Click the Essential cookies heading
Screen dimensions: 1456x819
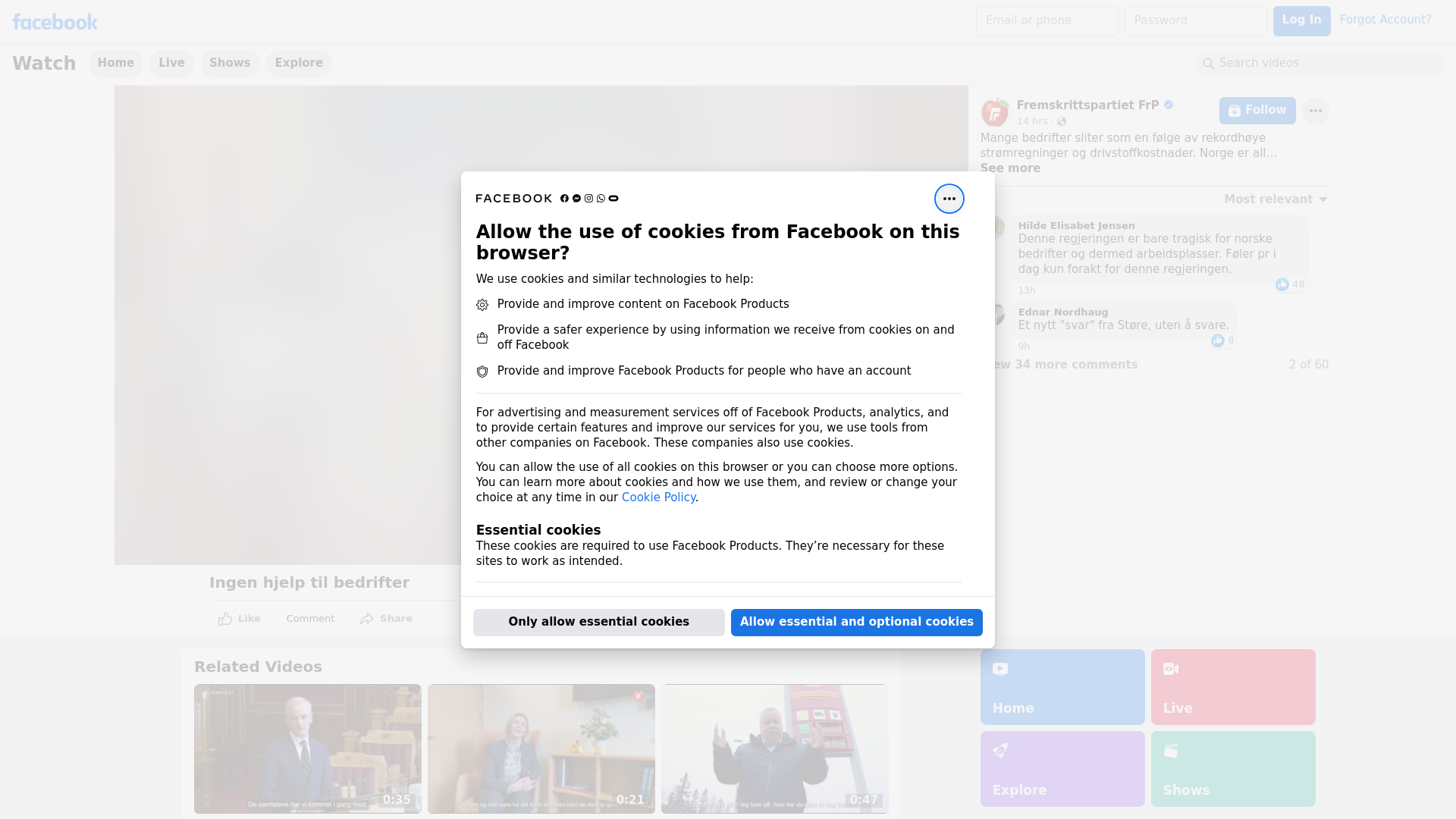pos(538,530)
